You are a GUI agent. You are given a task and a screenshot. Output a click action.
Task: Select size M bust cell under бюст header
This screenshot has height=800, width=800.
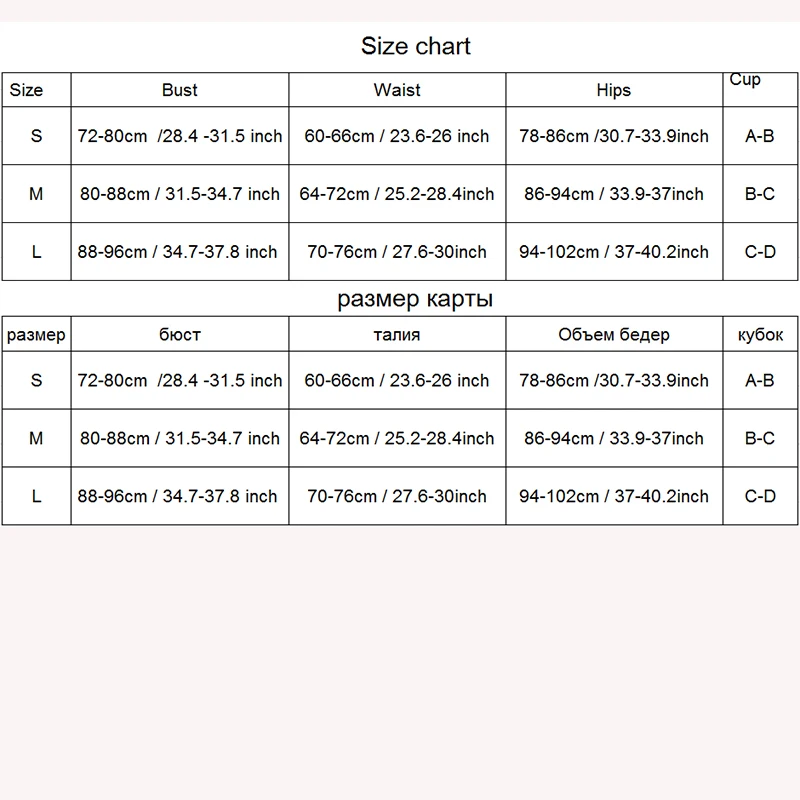pos(180,438)
